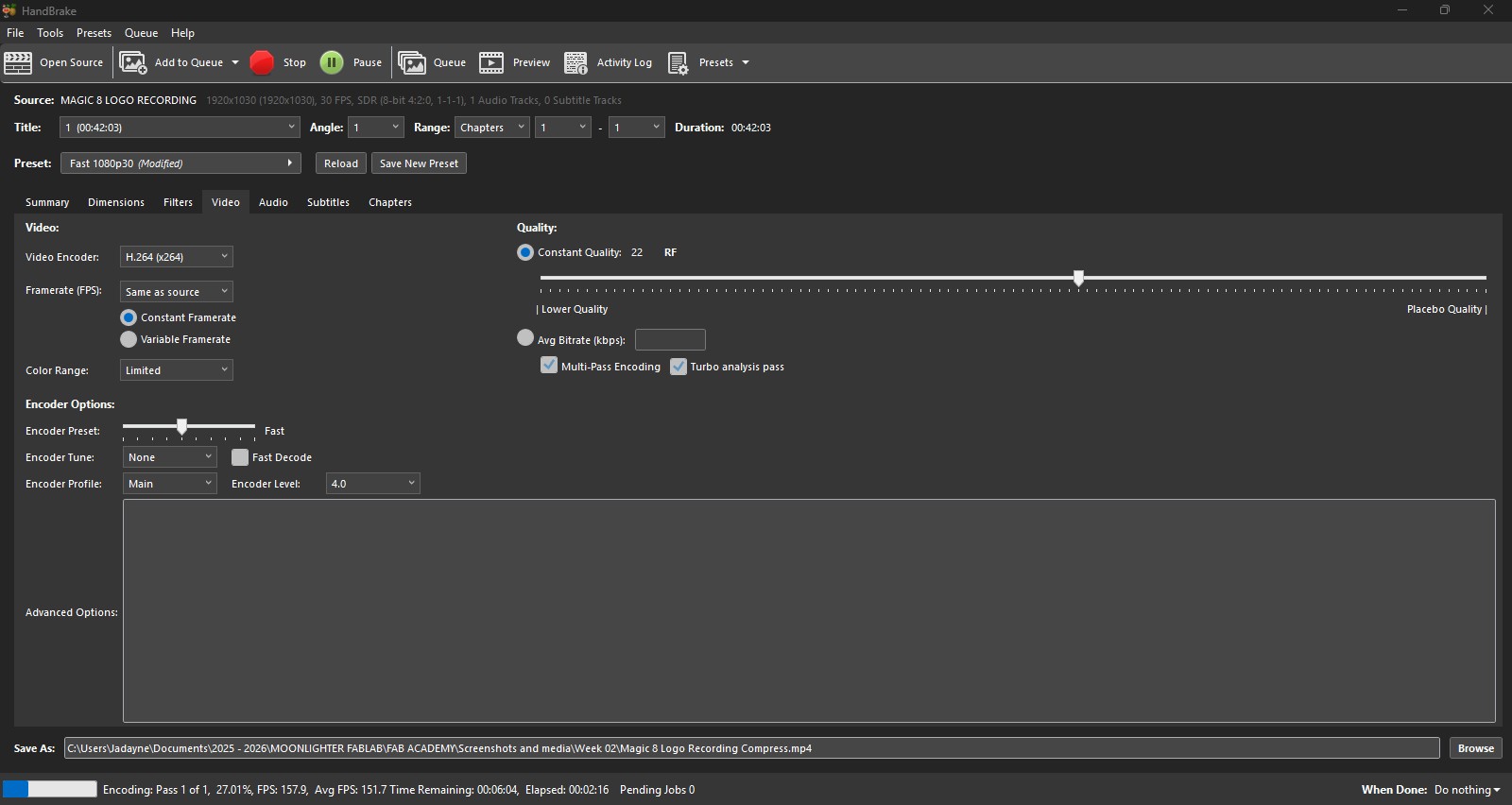The width and height of the screenshot is (1512, 805).
Task: Select Variable Framerate radio button
Action: [x=129, y=339]
